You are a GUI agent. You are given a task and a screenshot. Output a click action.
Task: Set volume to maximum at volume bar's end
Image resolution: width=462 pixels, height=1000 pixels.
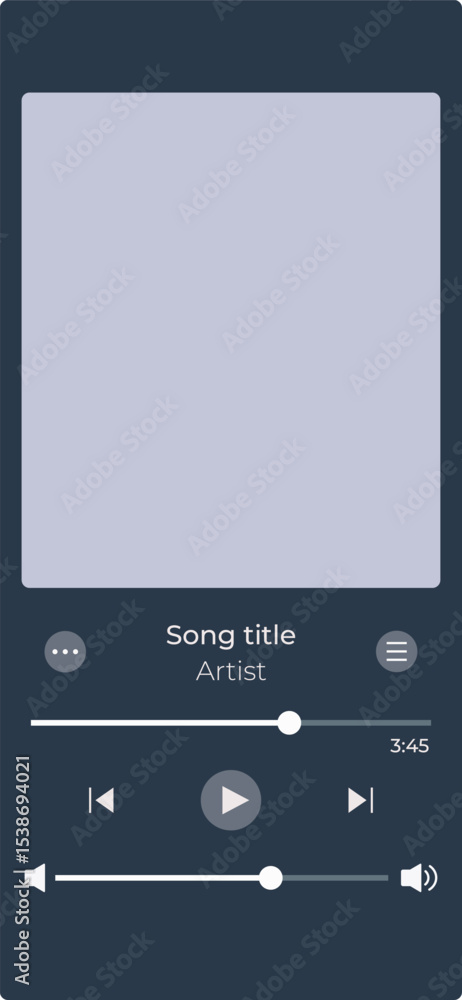coord(387,878)
